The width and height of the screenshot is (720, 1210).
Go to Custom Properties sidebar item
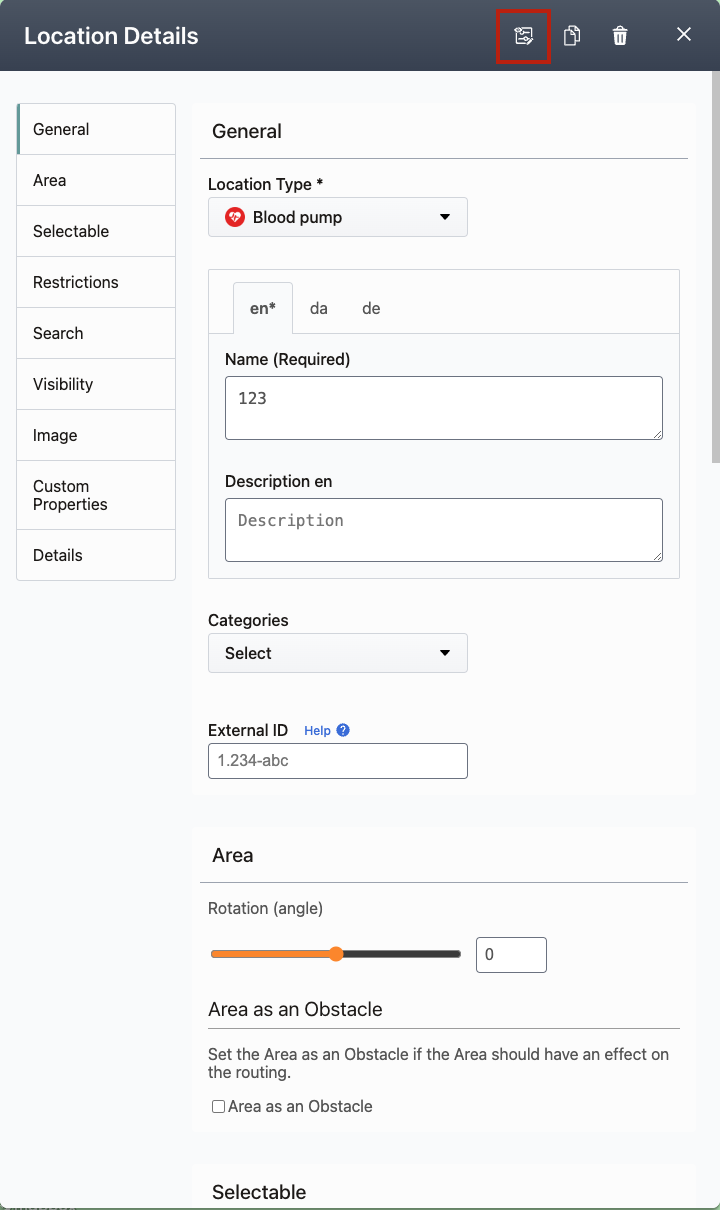click(96, 495)
